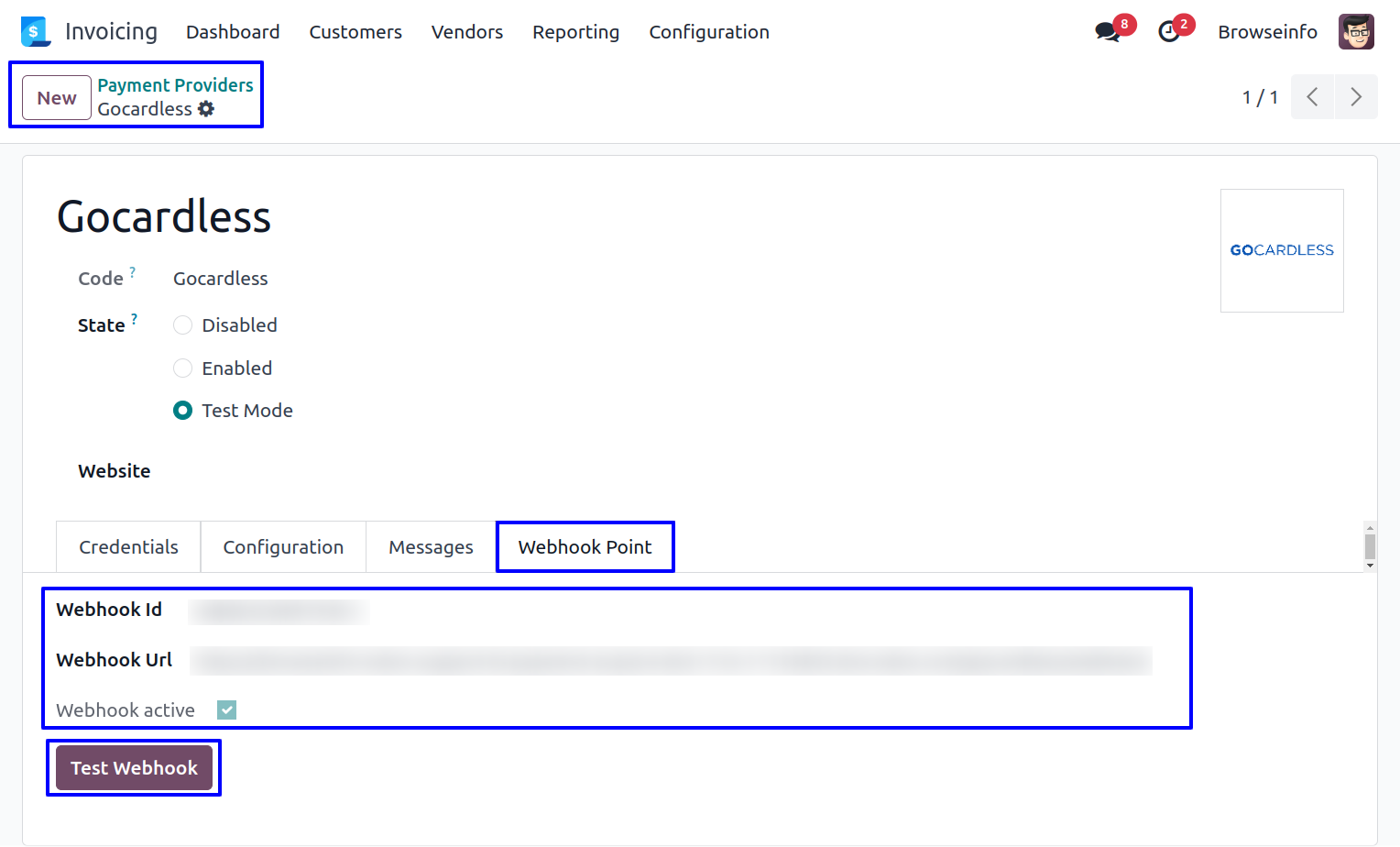Click the Gocardless logo image

click(1281, 250)
